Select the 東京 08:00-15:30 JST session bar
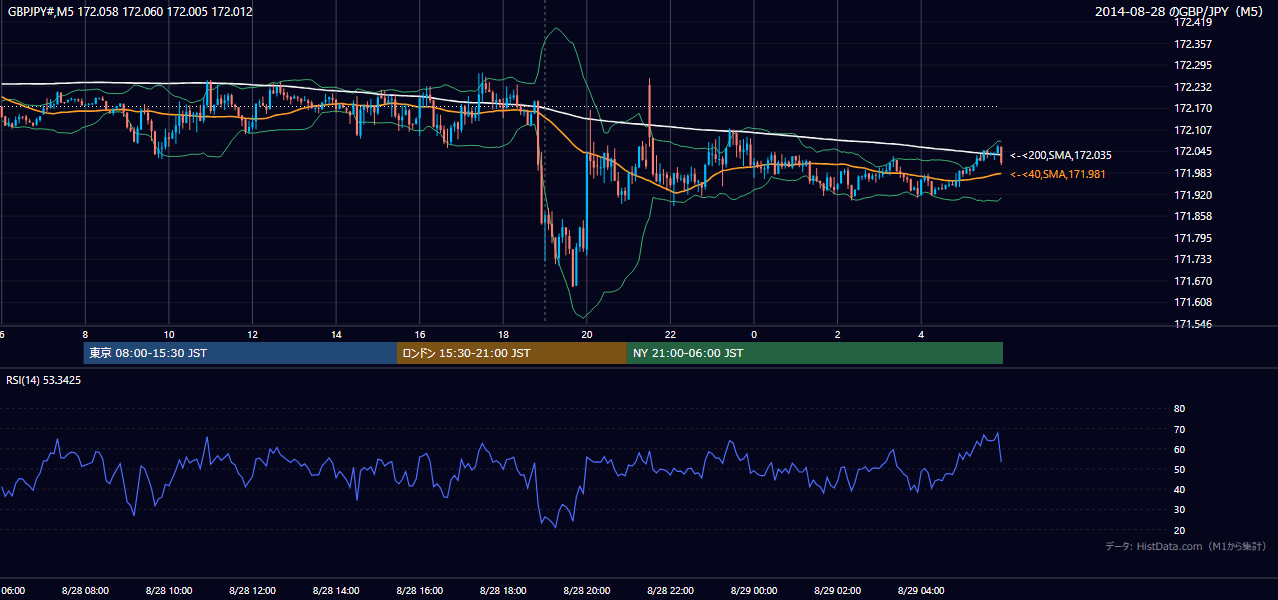This screenshot has width=1278, height=600. [x=240, y=353]
